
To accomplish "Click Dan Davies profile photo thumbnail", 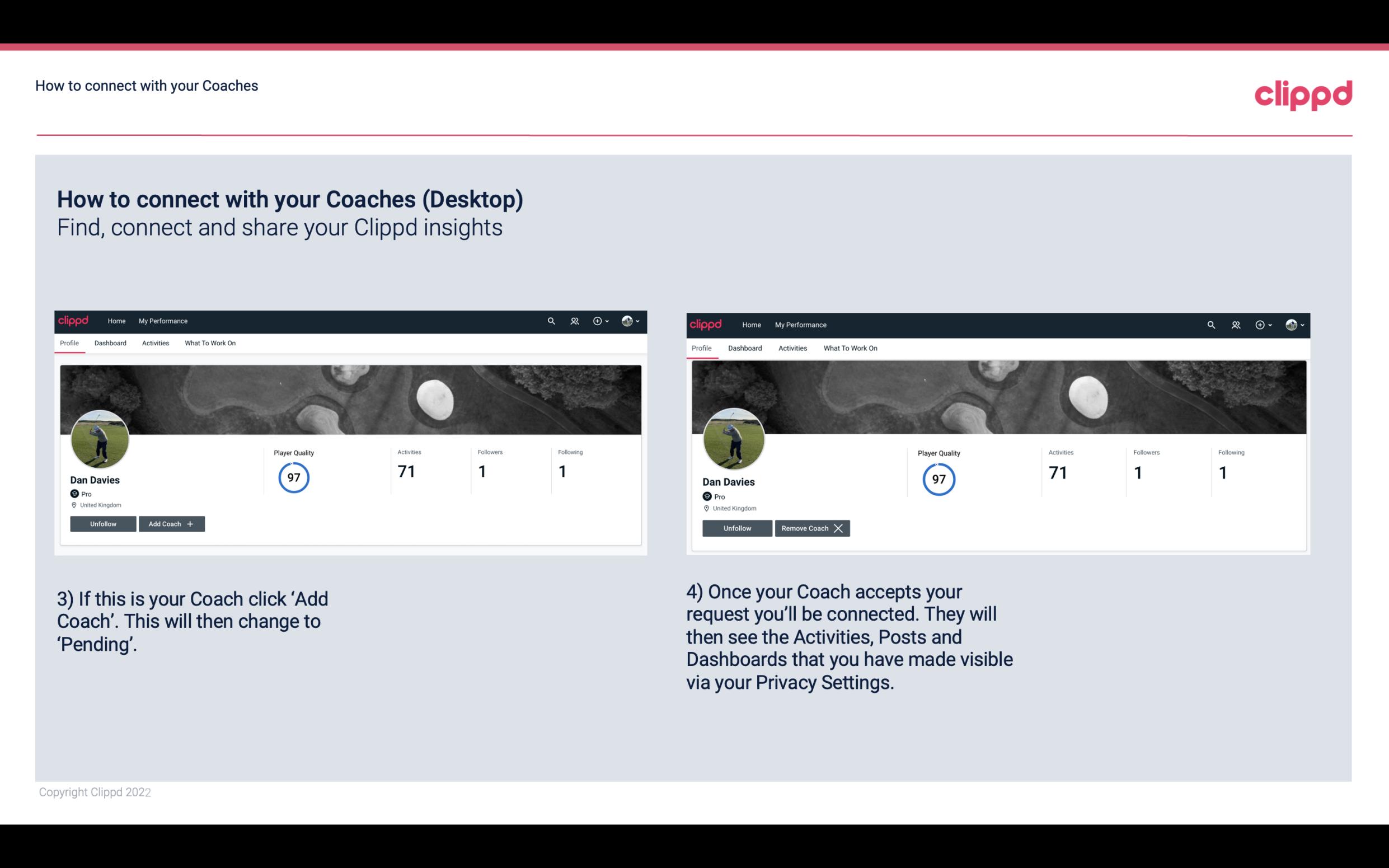I will (99, 437).
